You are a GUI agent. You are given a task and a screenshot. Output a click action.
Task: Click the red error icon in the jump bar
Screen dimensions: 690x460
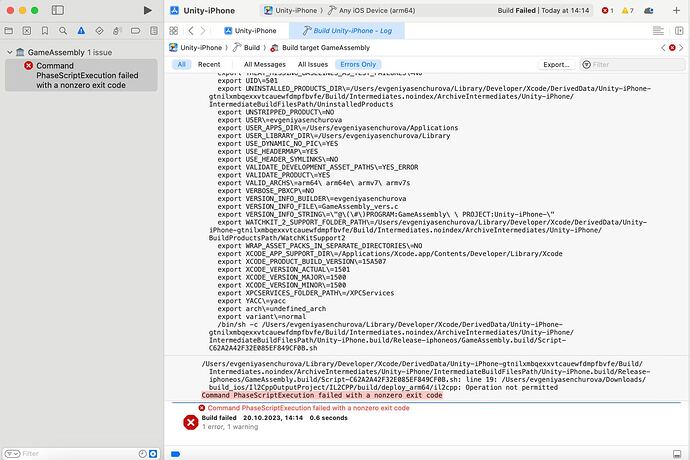672,48
